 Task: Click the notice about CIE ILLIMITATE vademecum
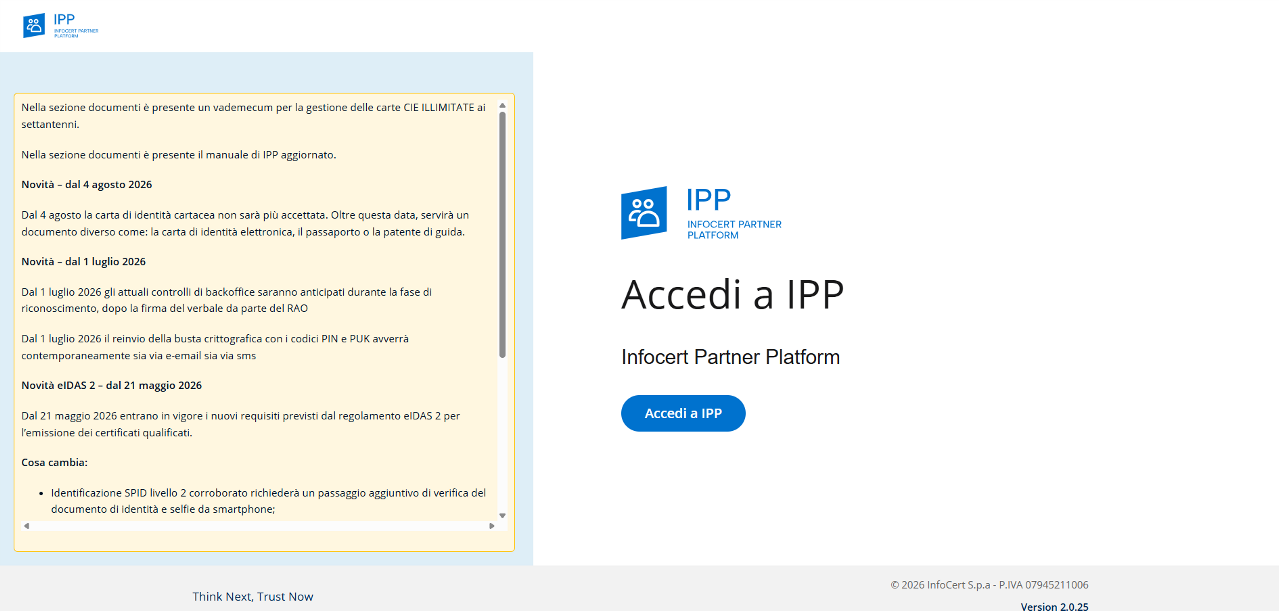pyautogui.click(x=254, y=115)
